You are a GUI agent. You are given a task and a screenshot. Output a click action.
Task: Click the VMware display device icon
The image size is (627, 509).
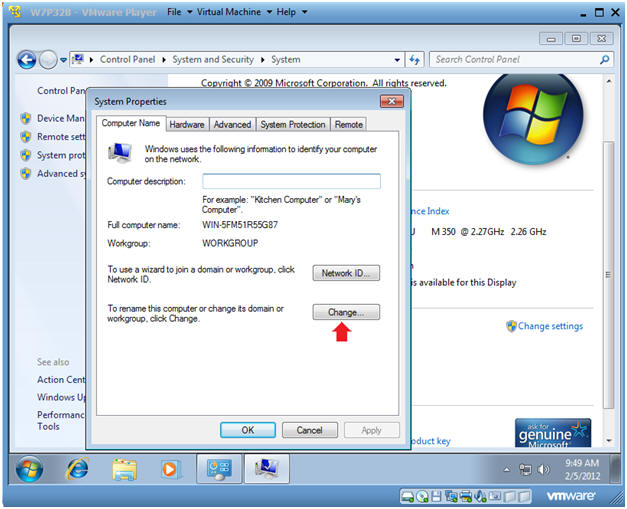pos(495,497)
